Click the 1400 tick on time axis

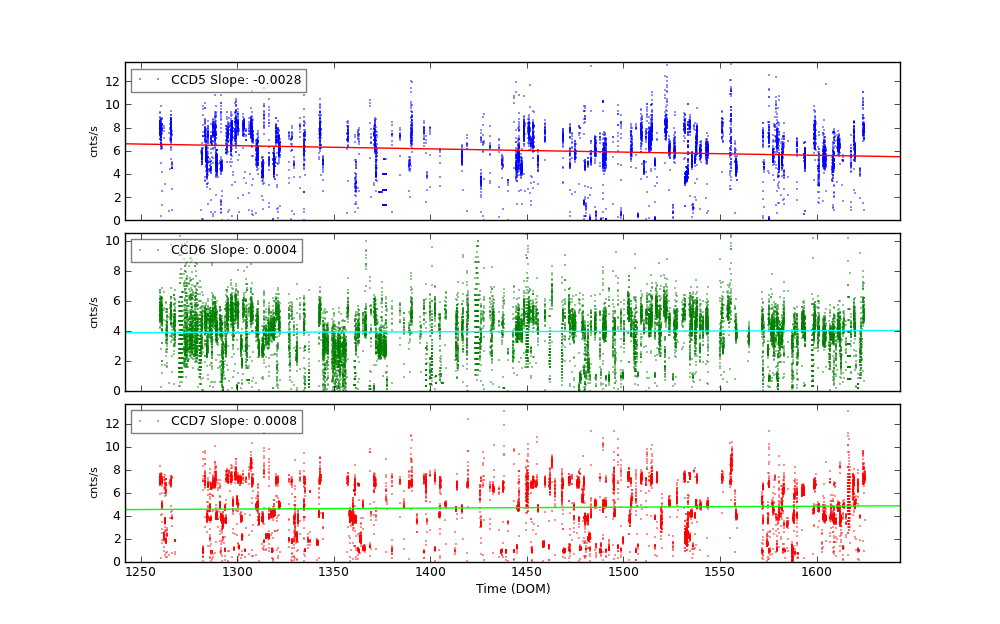pyautogui.click(x=430, y=572)
